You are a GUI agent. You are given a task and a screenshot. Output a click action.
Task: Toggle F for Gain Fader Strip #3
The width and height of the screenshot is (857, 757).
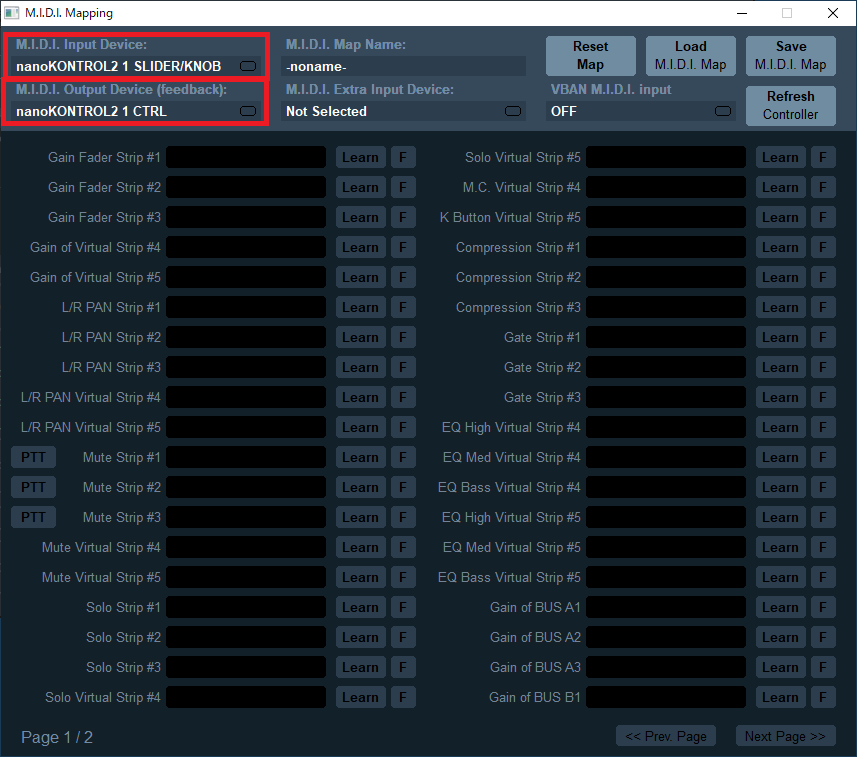pyautogui.click(x=403, y=218)
